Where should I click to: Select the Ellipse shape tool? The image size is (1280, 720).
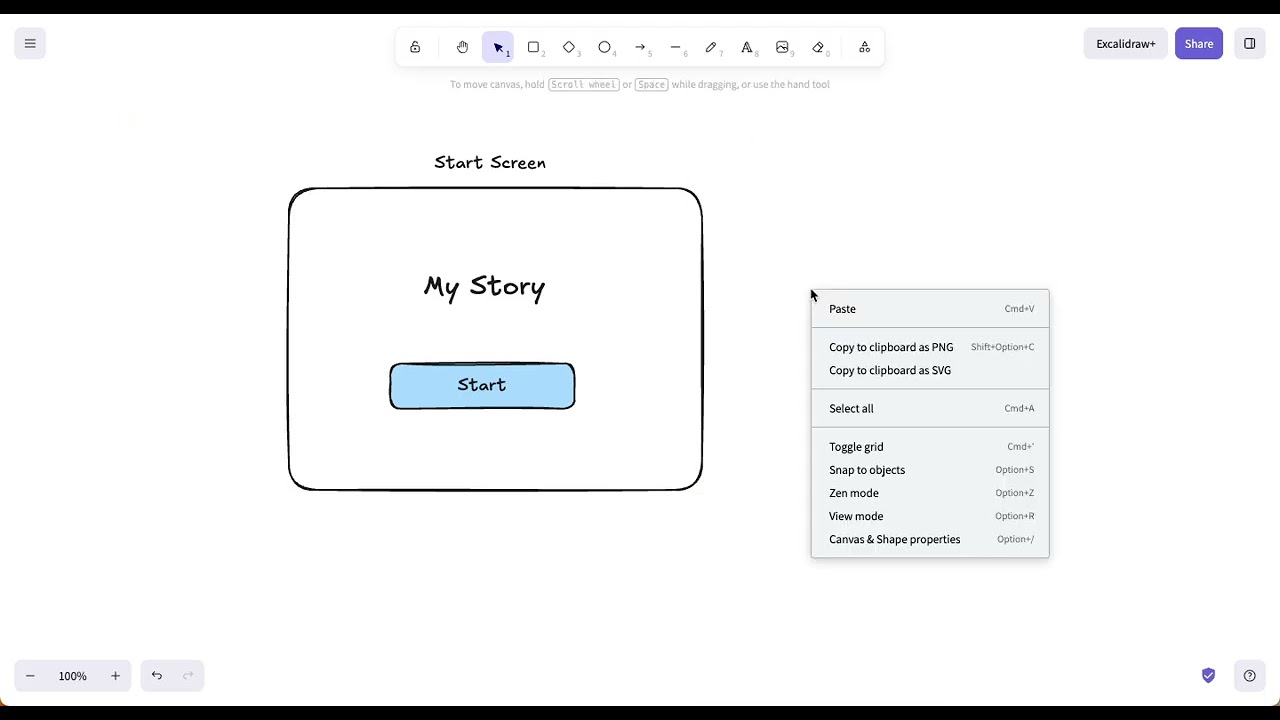605,47
